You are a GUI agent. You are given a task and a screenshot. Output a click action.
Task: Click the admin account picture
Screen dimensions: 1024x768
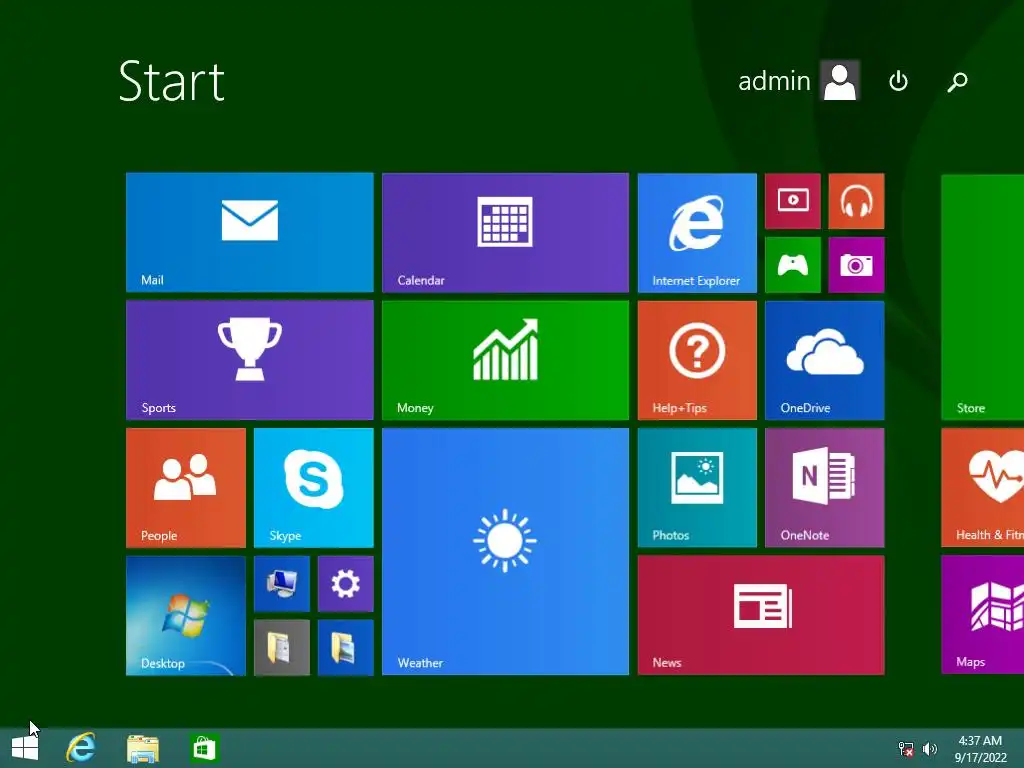click(840, 81)
